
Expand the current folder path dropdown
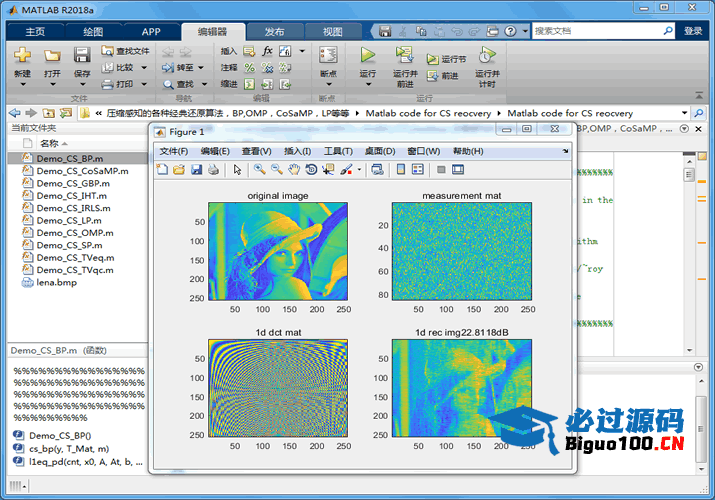(x=684, y=113)
